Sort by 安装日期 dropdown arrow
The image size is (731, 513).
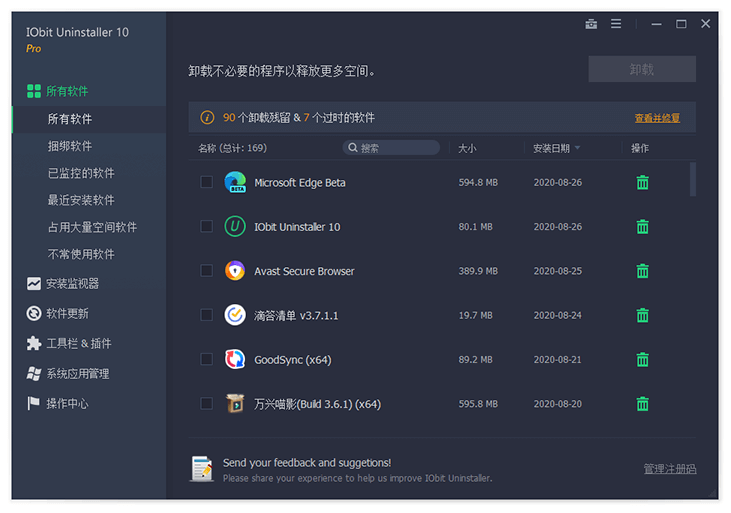coord(578,148)
